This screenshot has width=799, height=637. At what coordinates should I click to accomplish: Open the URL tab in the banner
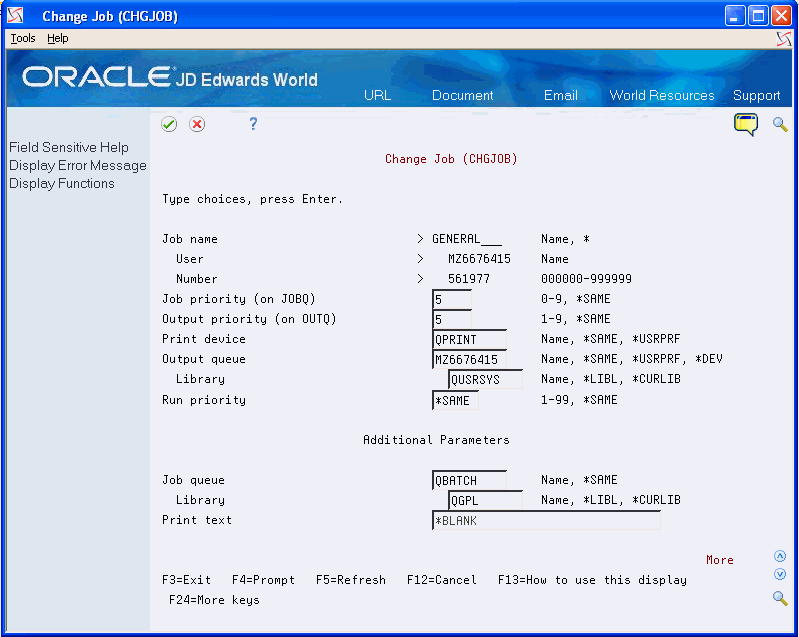coord(378,95)
